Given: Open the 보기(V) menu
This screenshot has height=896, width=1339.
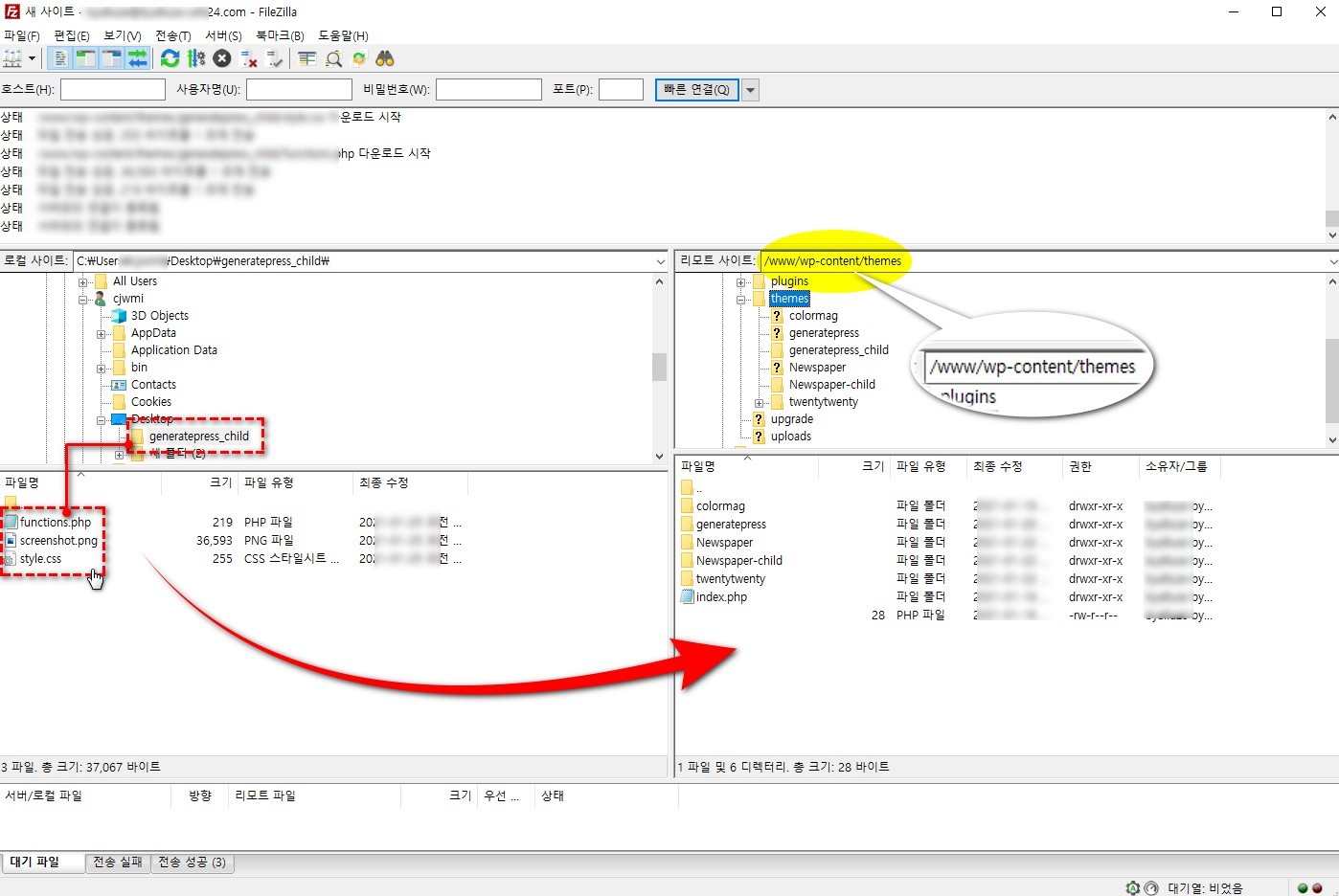Looking at the screenshot, I should tap(123, 35).
